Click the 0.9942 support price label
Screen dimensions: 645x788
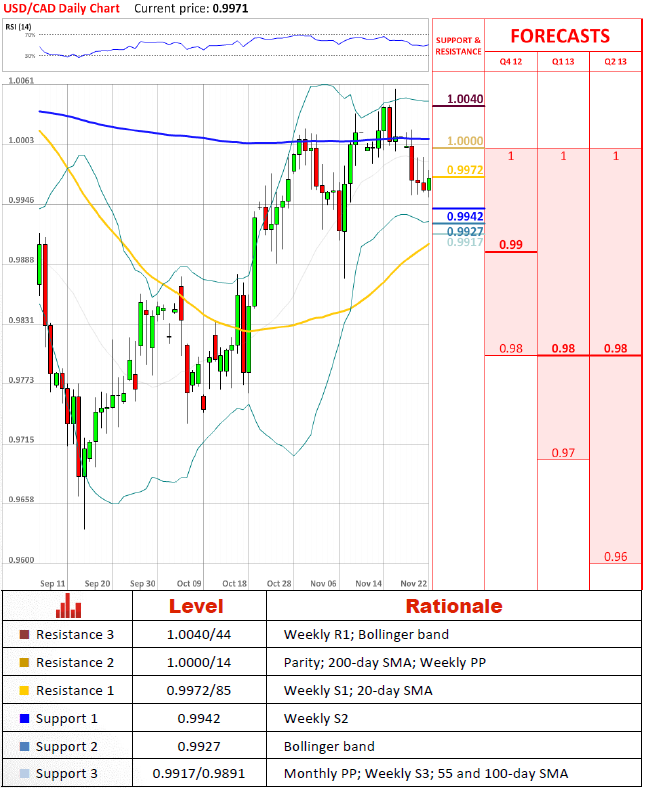click(465, 216)
